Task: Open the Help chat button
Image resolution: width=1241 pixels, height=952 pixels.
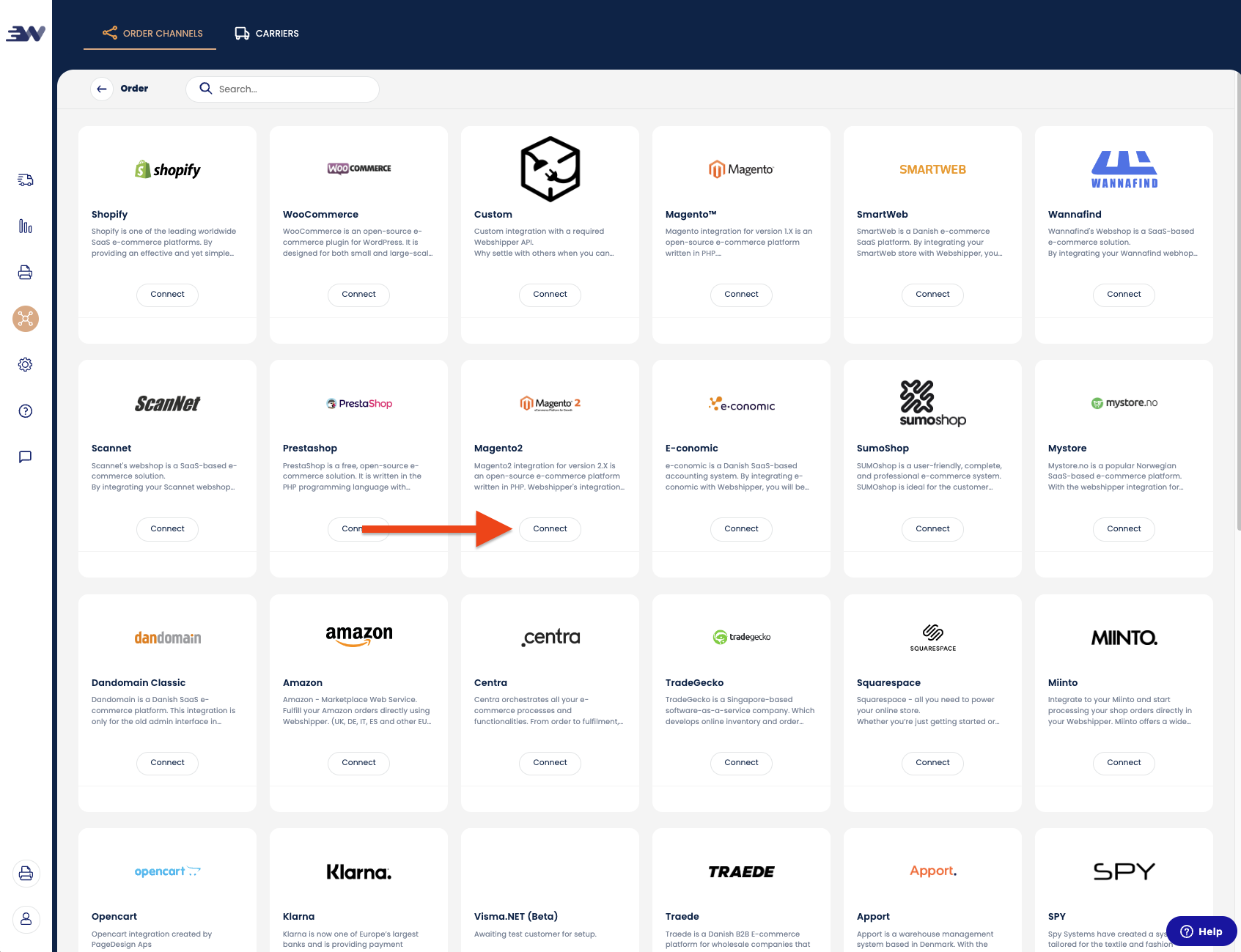Action: pos(1201,931)
